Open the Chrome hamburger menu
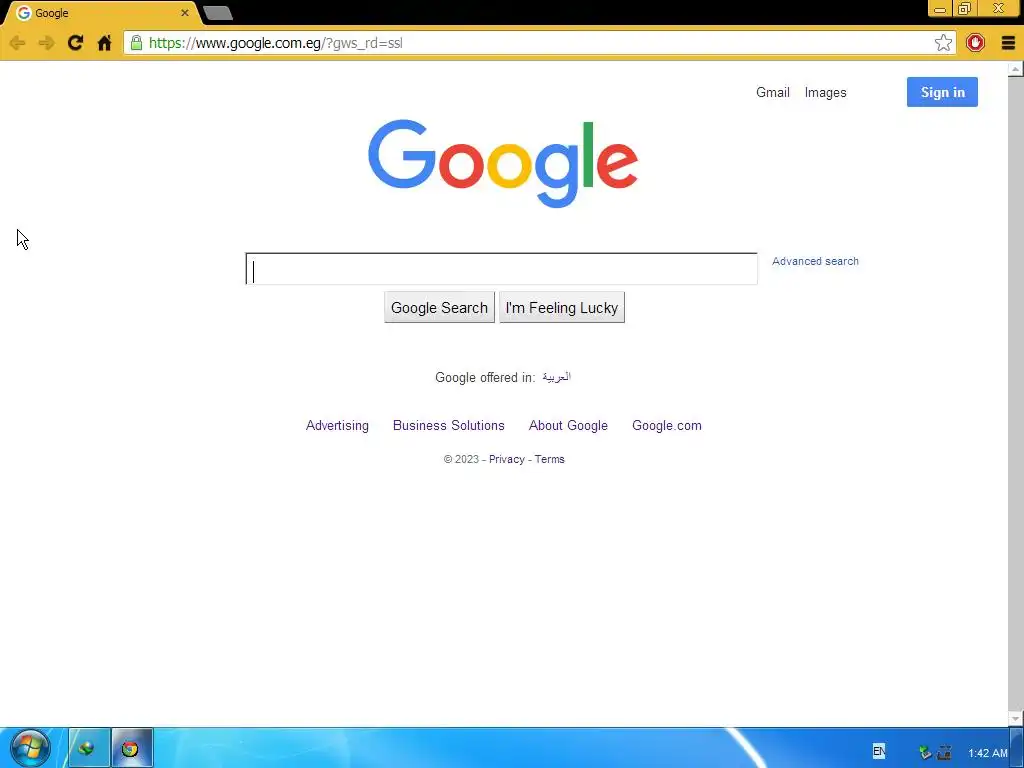This screenshot has width=1024, height=768. click(1008, 43)
